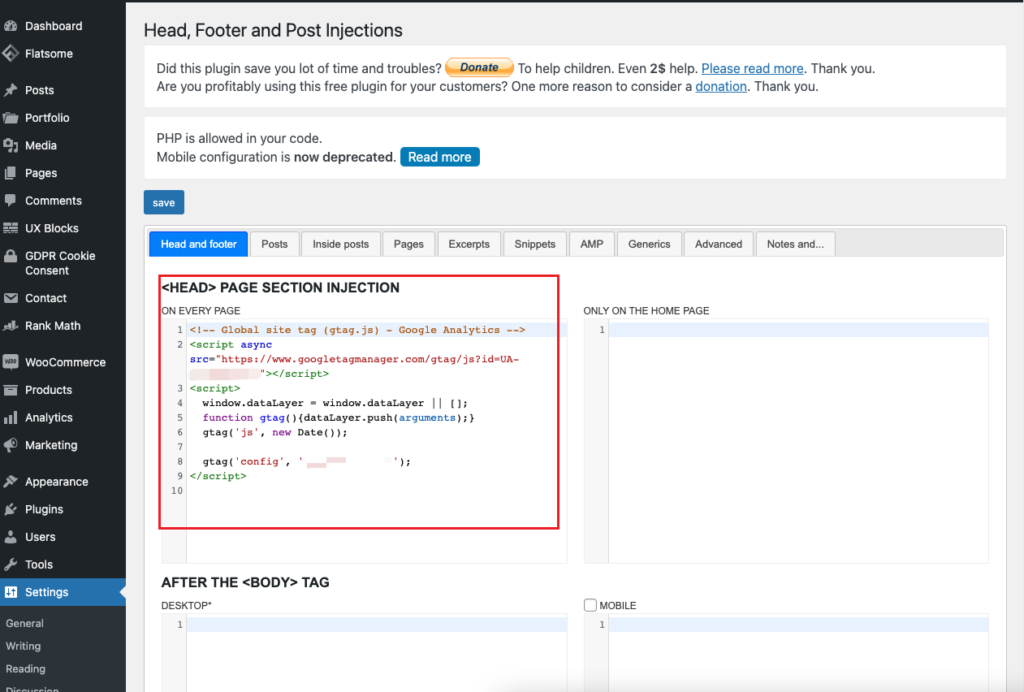The width and height of the screenshot is (1024, 692).
Task: Click the Media icon in sidebar
Action: tap(10, 146)
